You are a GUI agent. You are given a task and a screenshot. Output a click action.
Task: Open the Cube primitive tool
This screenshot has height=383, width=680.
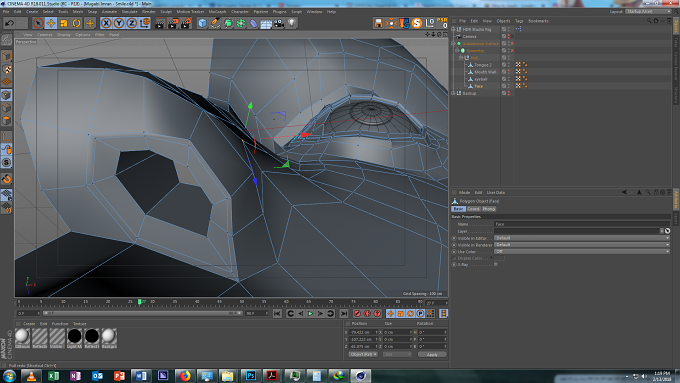[x=202, y=23]
